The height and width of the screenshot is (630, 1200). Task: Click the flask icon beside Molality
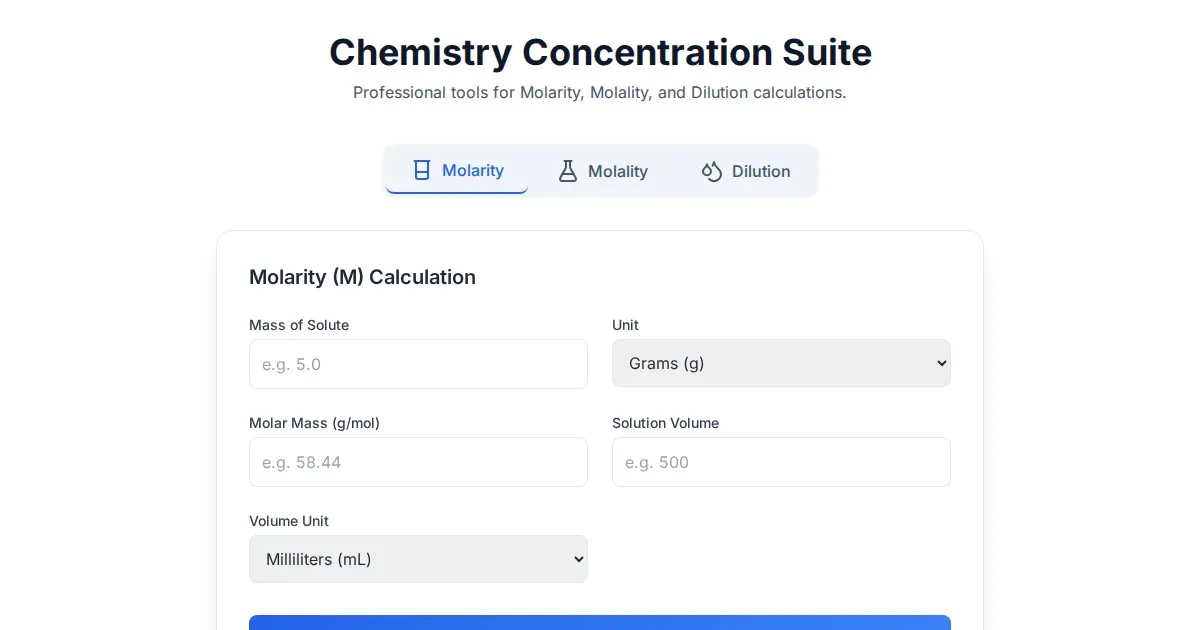(568, 171)
